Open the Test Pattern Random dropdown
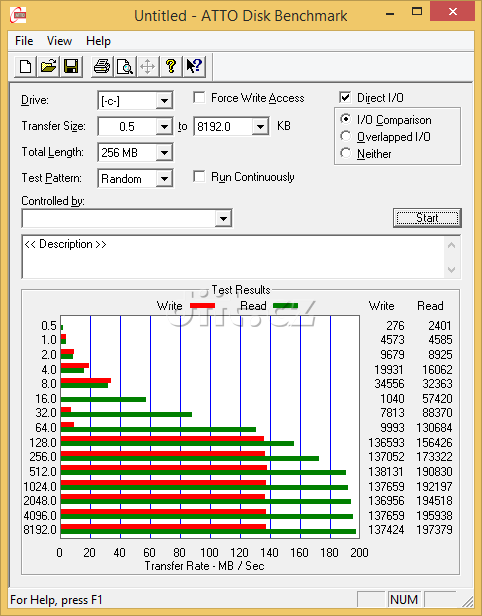The height and width of the screenshot is (616, 482). [164, 179]
